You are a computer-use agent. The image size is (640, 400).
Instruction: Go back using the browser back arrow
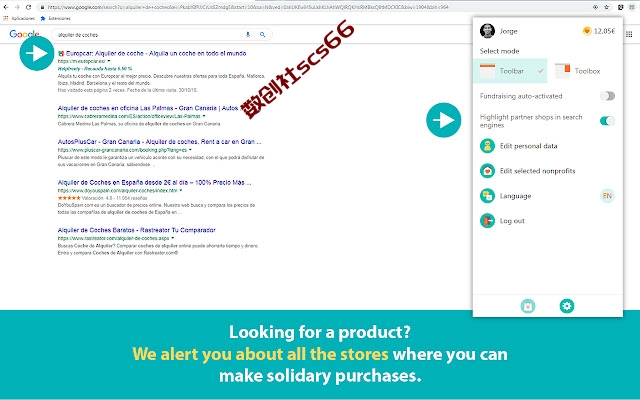click(6, 7)
